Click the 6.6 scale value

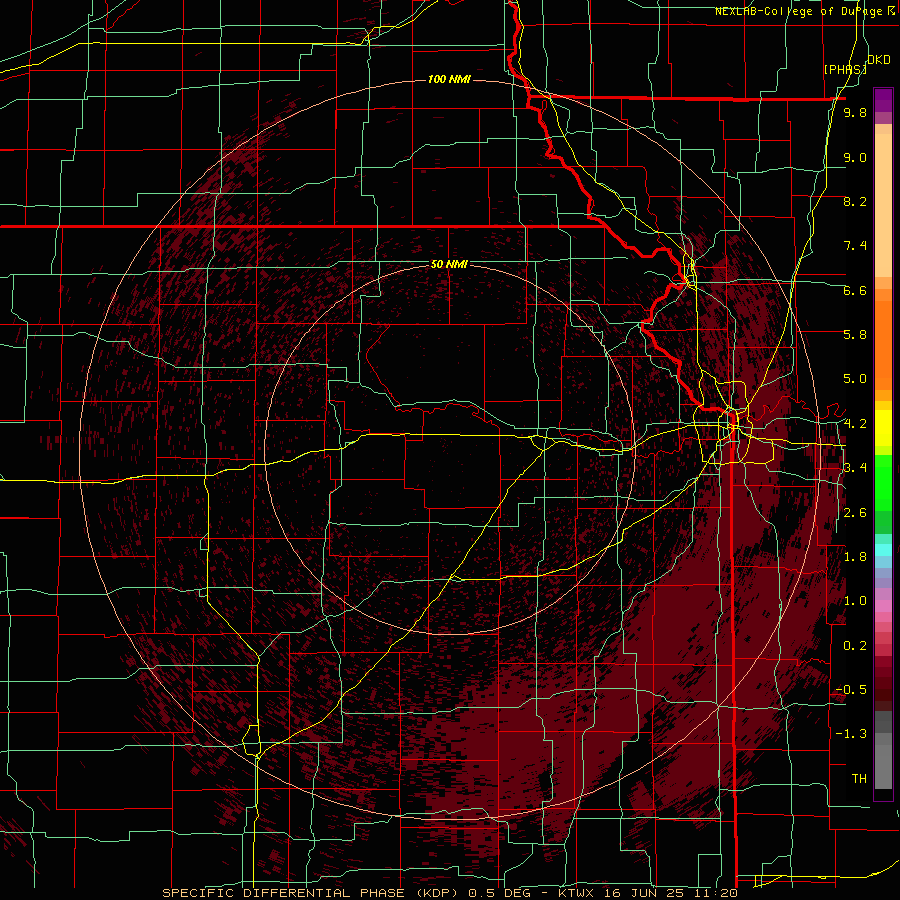(855, 290)
